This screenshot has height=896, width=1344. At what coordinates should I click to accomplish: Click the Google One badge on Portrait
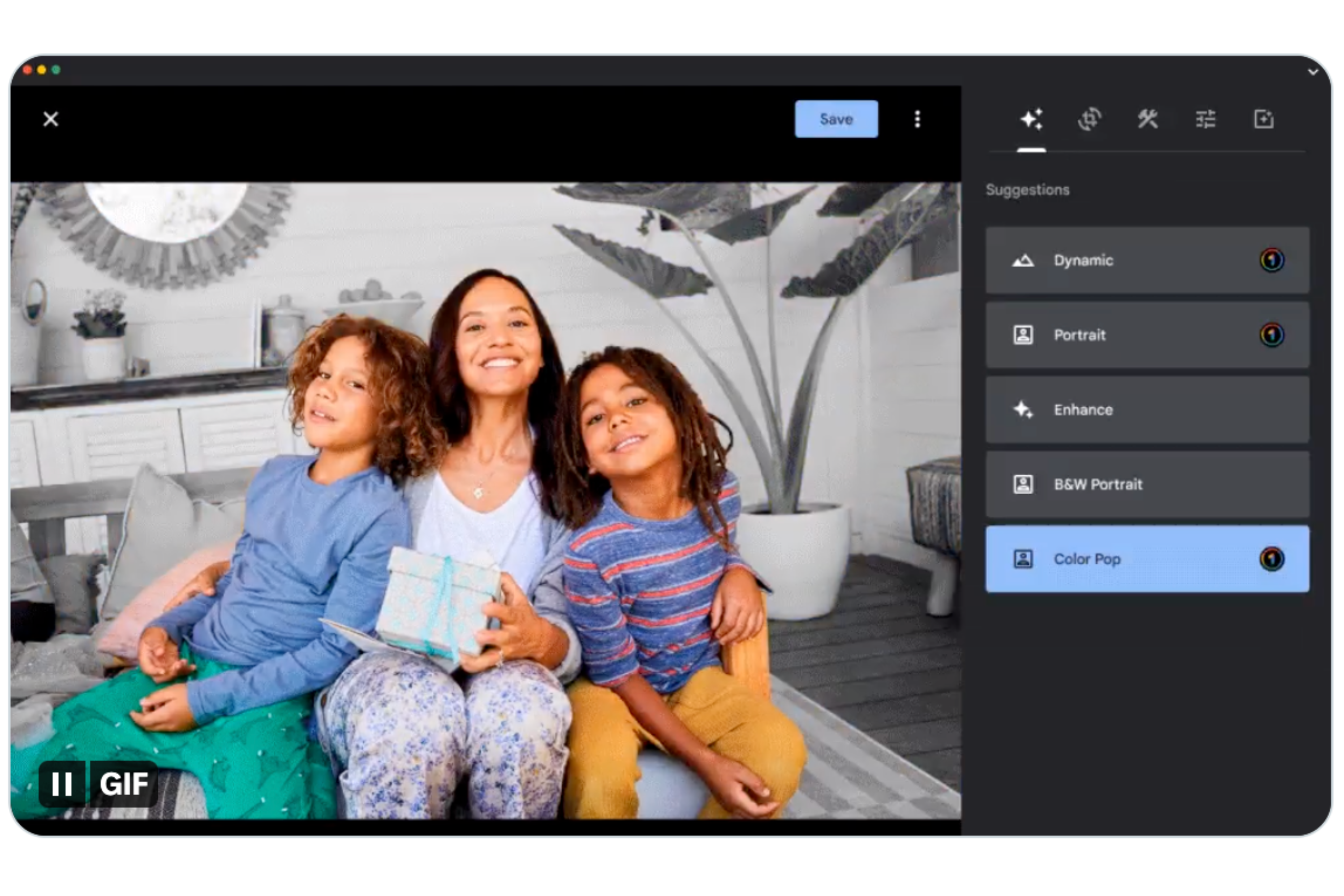pos(1271,335)
